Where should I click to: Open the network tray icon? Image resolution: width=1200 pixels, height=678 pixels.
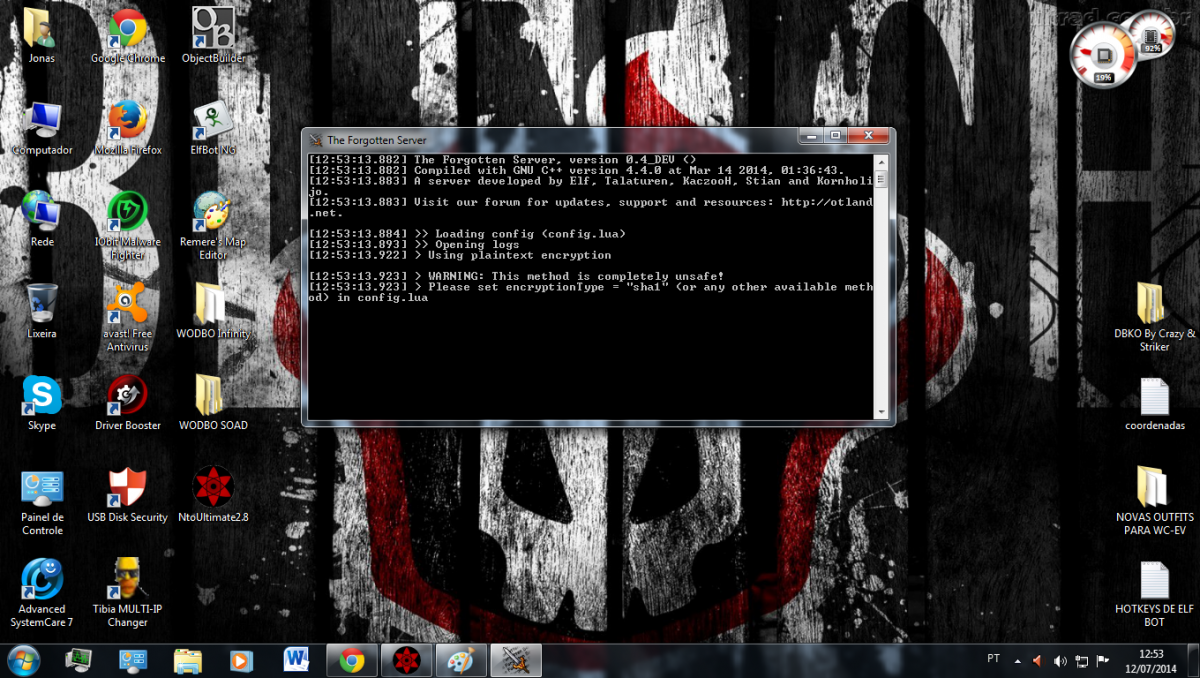[1081, 661]
